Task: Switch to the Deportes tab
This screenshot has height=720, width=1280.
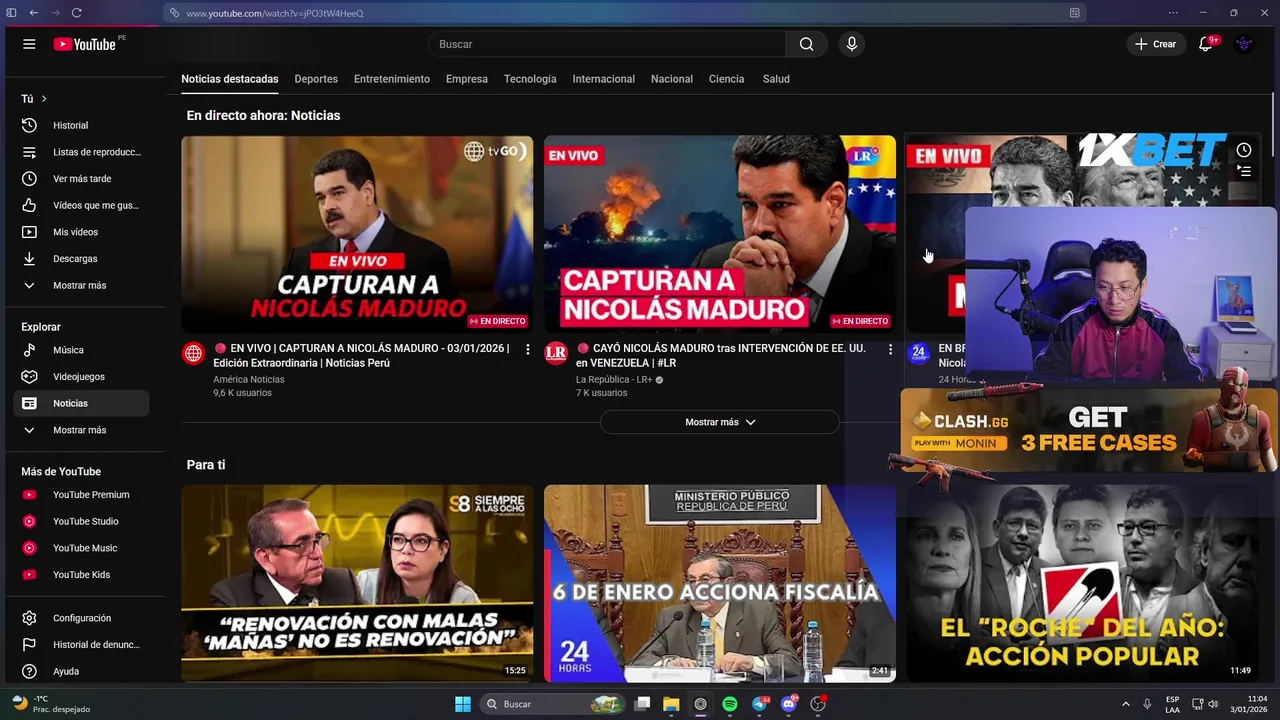Action: point(316,79)
